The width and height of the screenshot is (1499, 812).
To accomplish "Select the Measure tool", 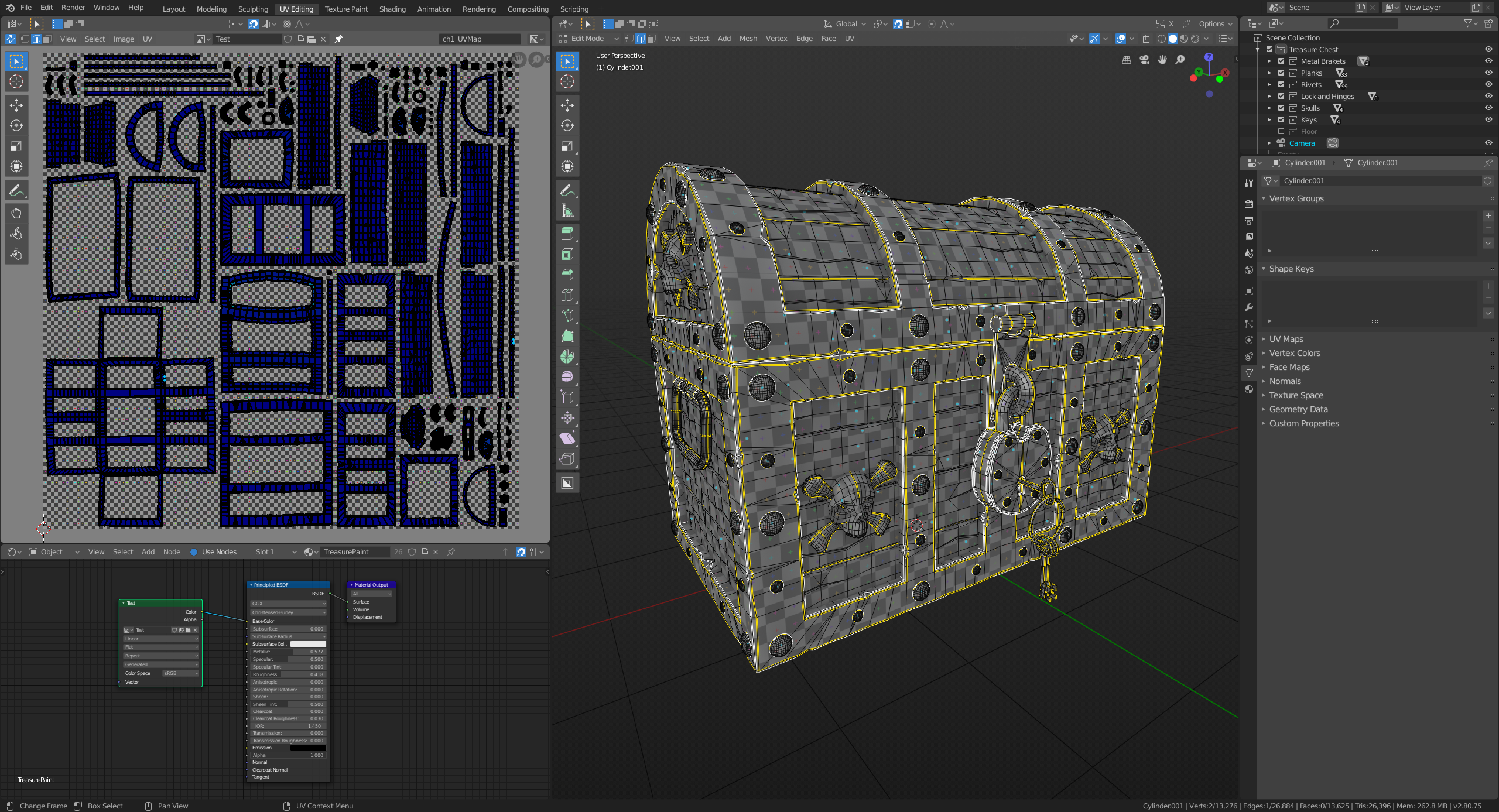I will click(x=567, y=211).
